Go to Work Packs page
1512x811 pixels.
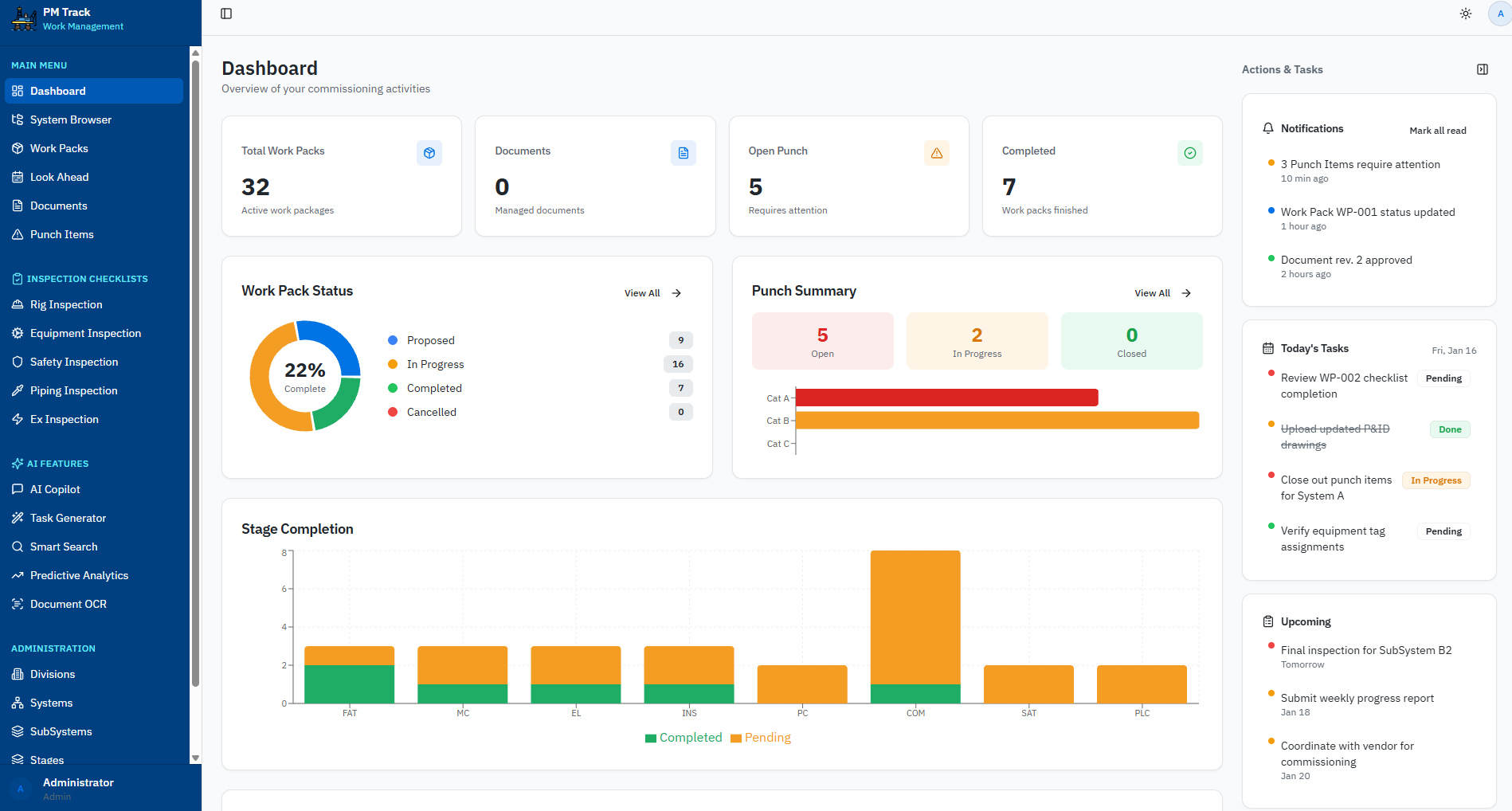click(x=94, y=148)
